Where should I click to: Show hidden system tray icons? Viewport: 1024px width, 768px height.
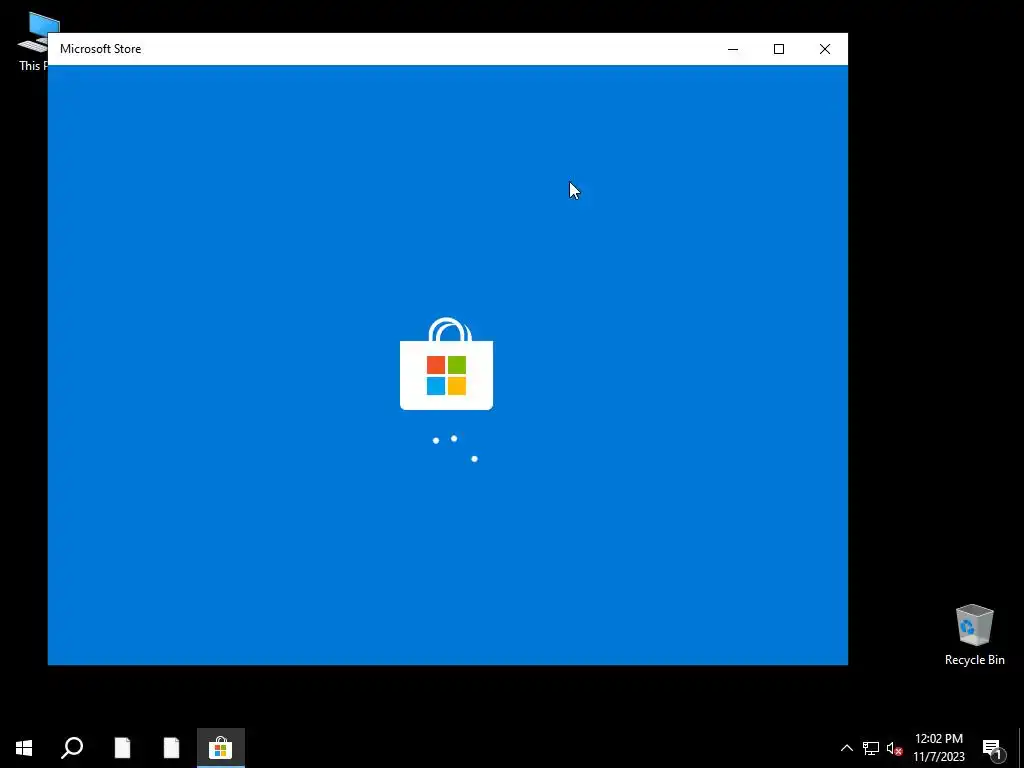(846, 748)
